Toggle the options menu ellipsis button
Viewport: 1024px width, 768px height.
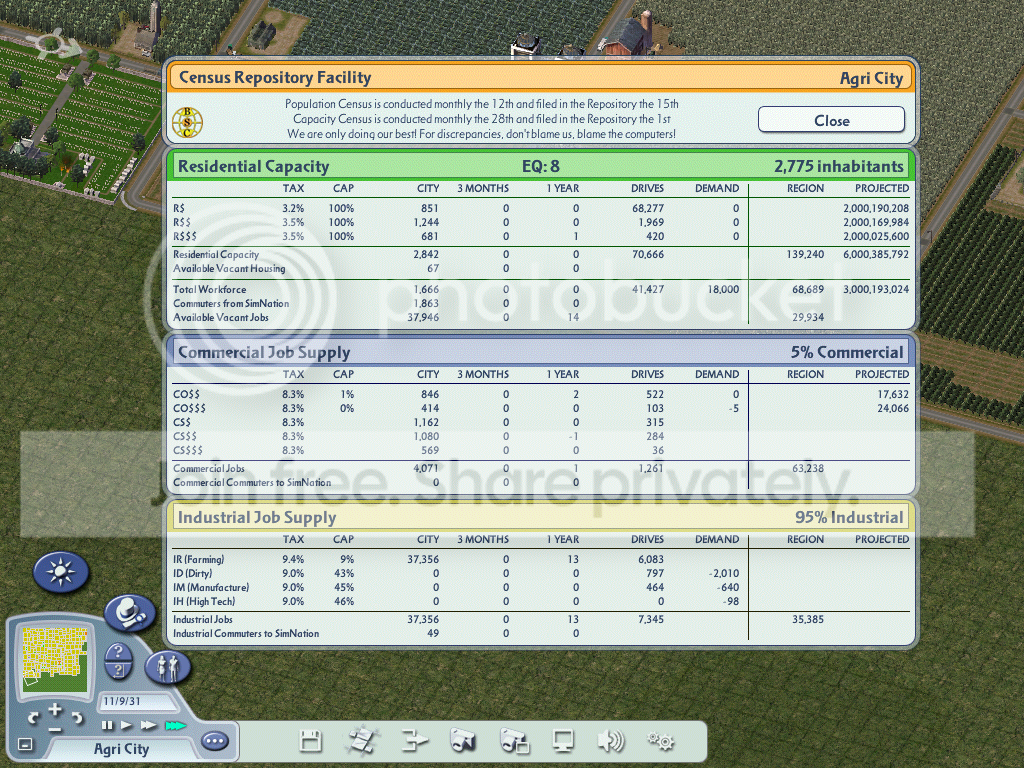pos(215,741)
